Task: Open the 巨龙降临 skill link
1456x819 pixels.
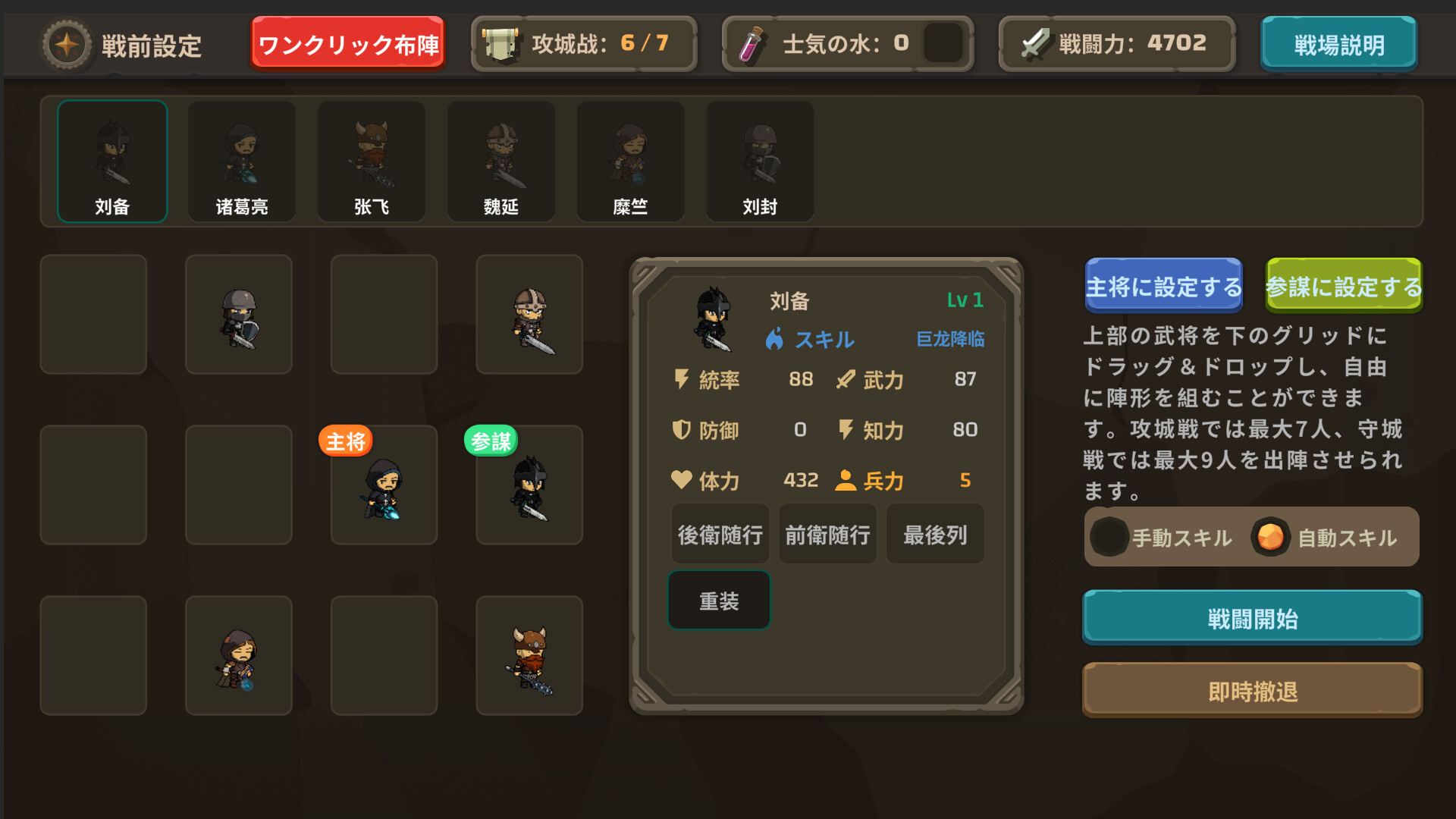Action: [950, 339]
